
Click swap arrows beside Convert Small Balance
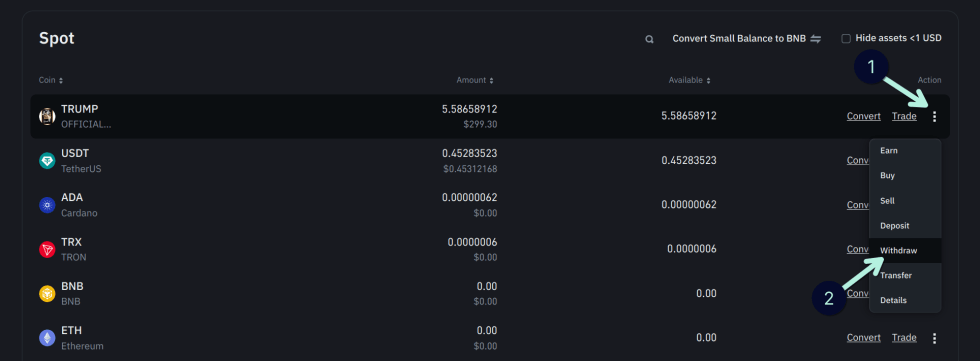pos(816,39)
